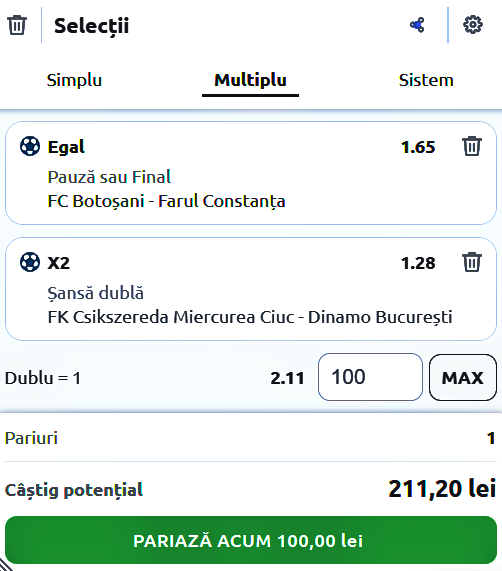Set maximum stake with MAX button
The image size is (502, 571).
point(463,377)
